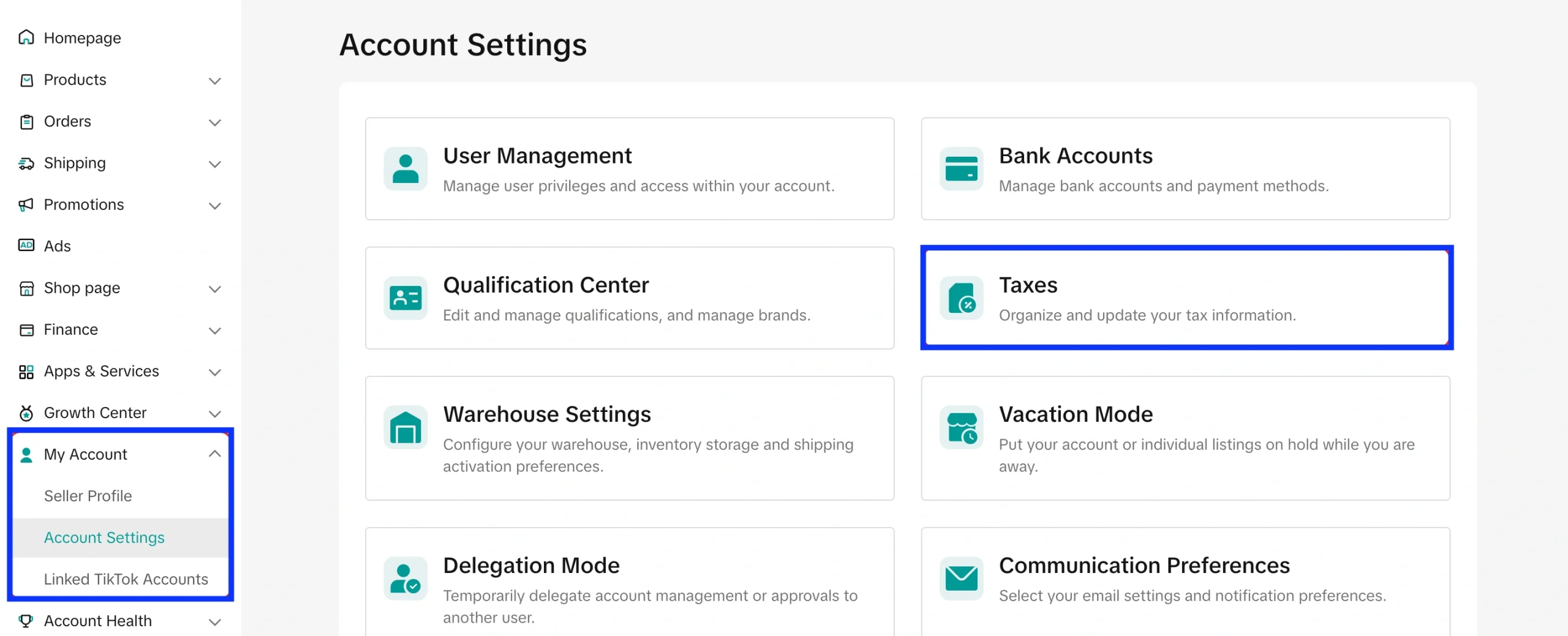Click the Delegation Mode user-check icon
This screenshot has height=636, width=1568.
(x=405, y=578)
